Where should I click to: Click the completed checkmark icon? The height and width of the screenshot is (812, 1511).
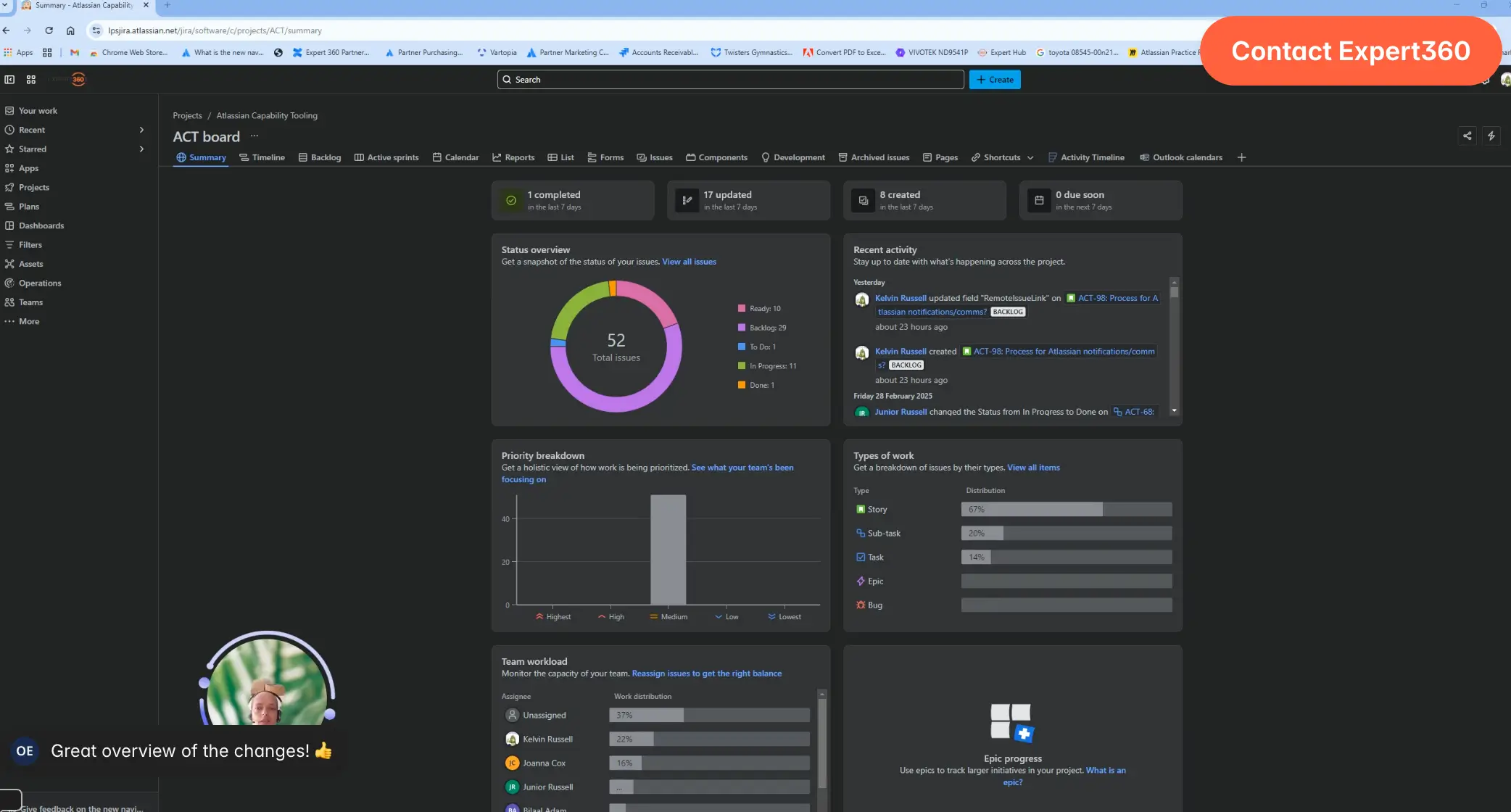click(x=511, y=200)
